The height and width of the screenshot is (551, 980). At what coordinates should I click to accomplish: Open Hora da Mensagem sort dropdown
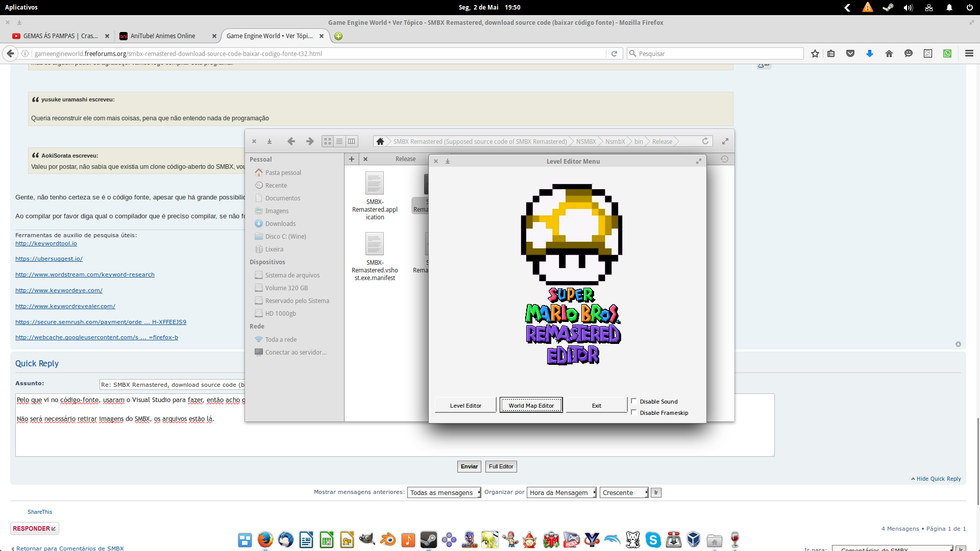coord(561,492)
